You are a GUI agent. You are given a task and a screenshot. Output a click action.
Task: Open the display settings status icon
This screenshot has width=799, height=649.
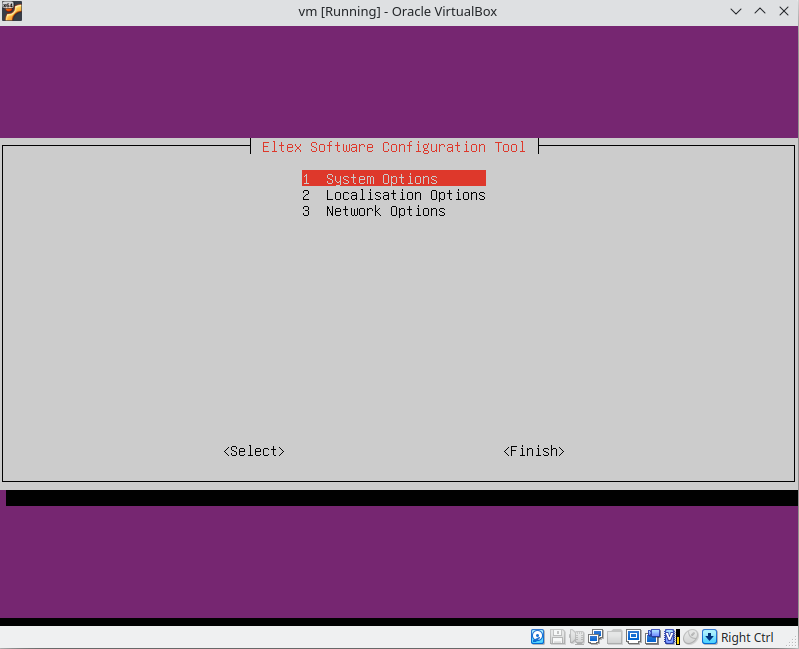point(633,637)
